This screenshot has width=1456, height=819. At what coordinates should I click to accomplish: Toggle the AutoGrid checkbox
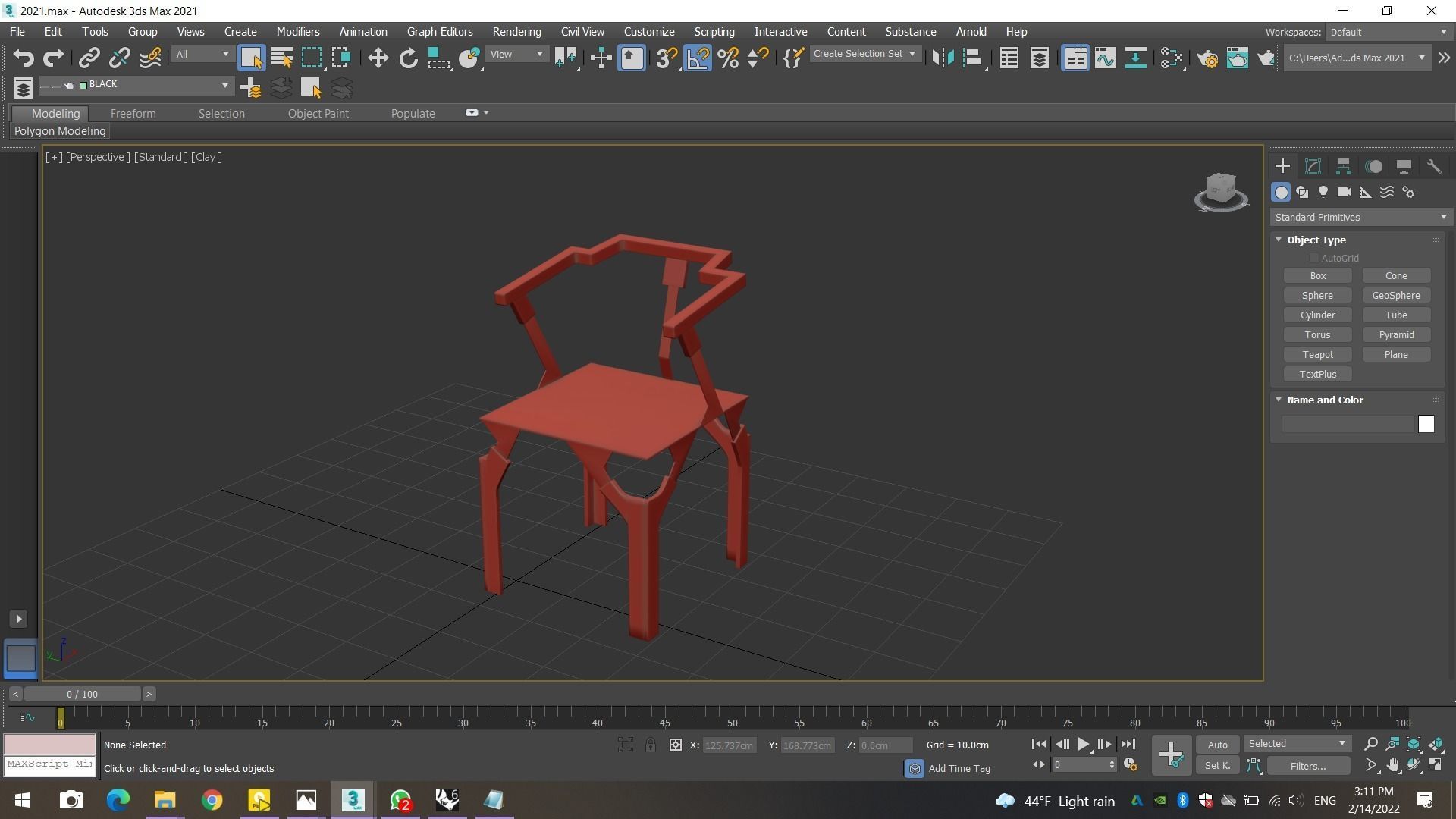[1313, 259]
